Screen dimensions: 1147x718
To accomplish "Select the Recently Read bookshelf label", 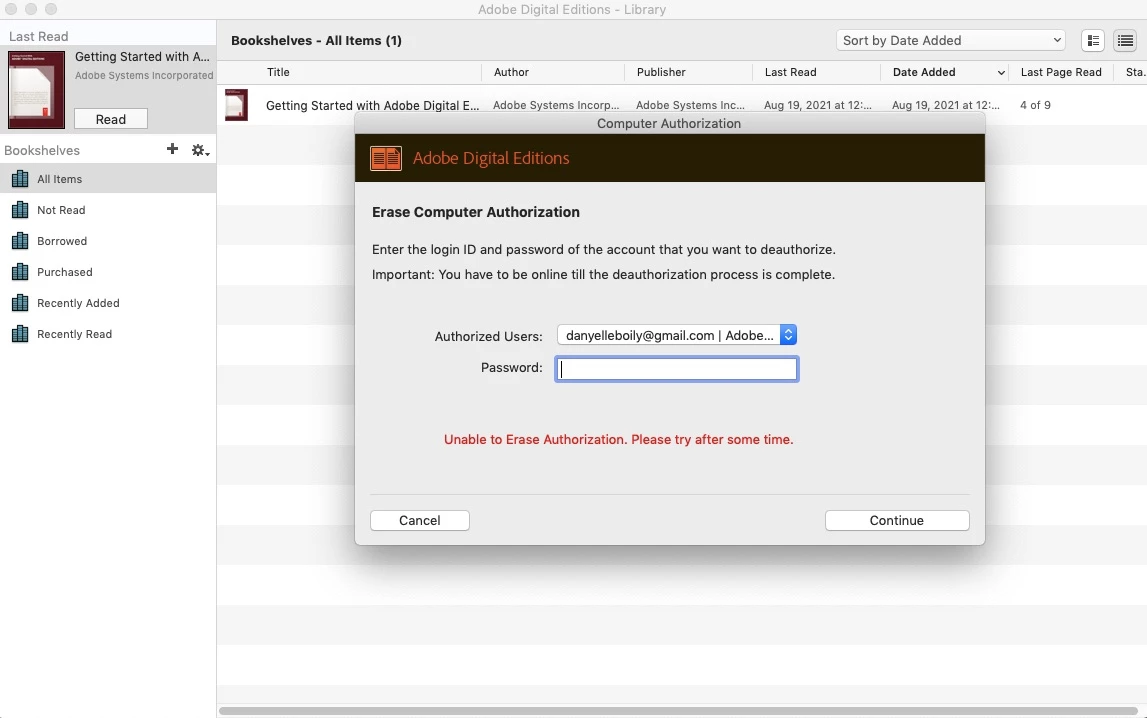I will coord(75,334).
